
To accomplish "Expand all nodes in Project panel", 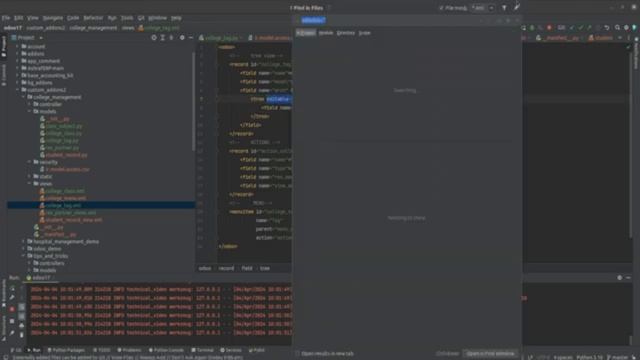I will point(162,38).
